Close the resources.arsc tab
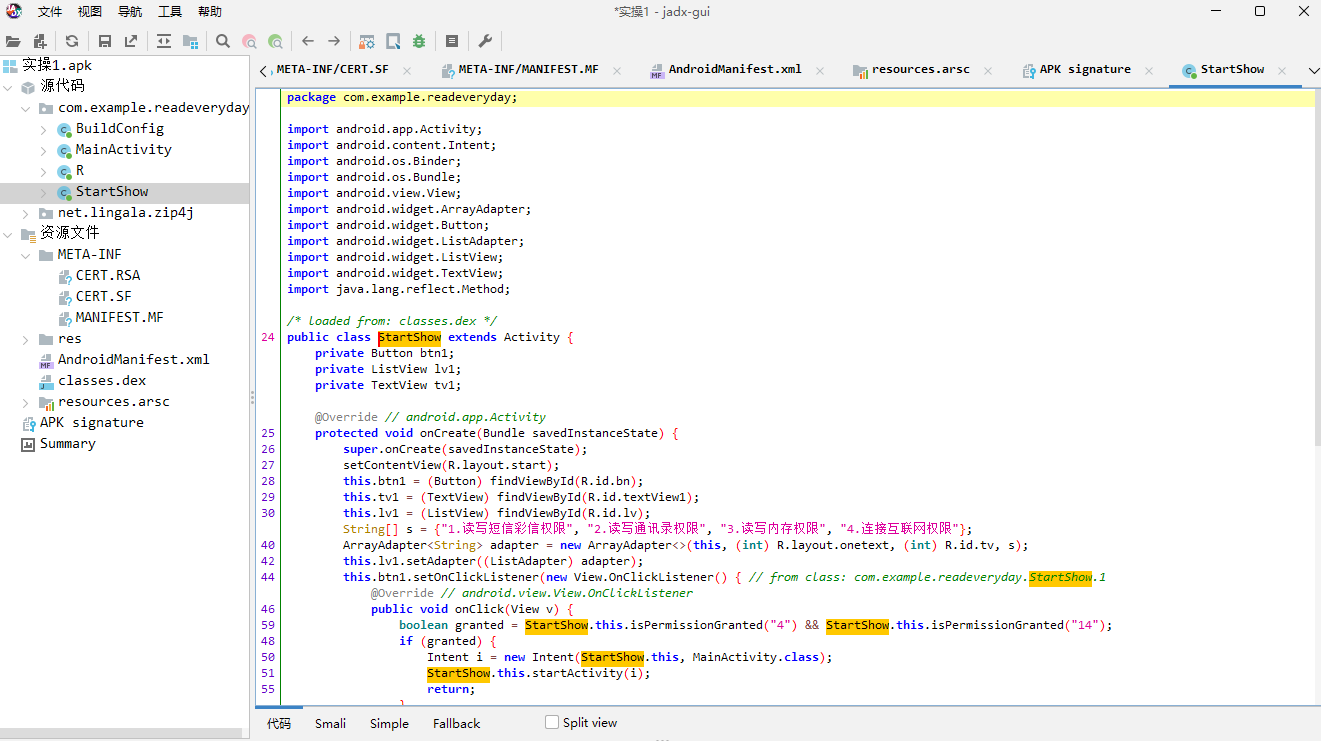The height and width of the screenshot is (741, 1321). pos(988,70)
